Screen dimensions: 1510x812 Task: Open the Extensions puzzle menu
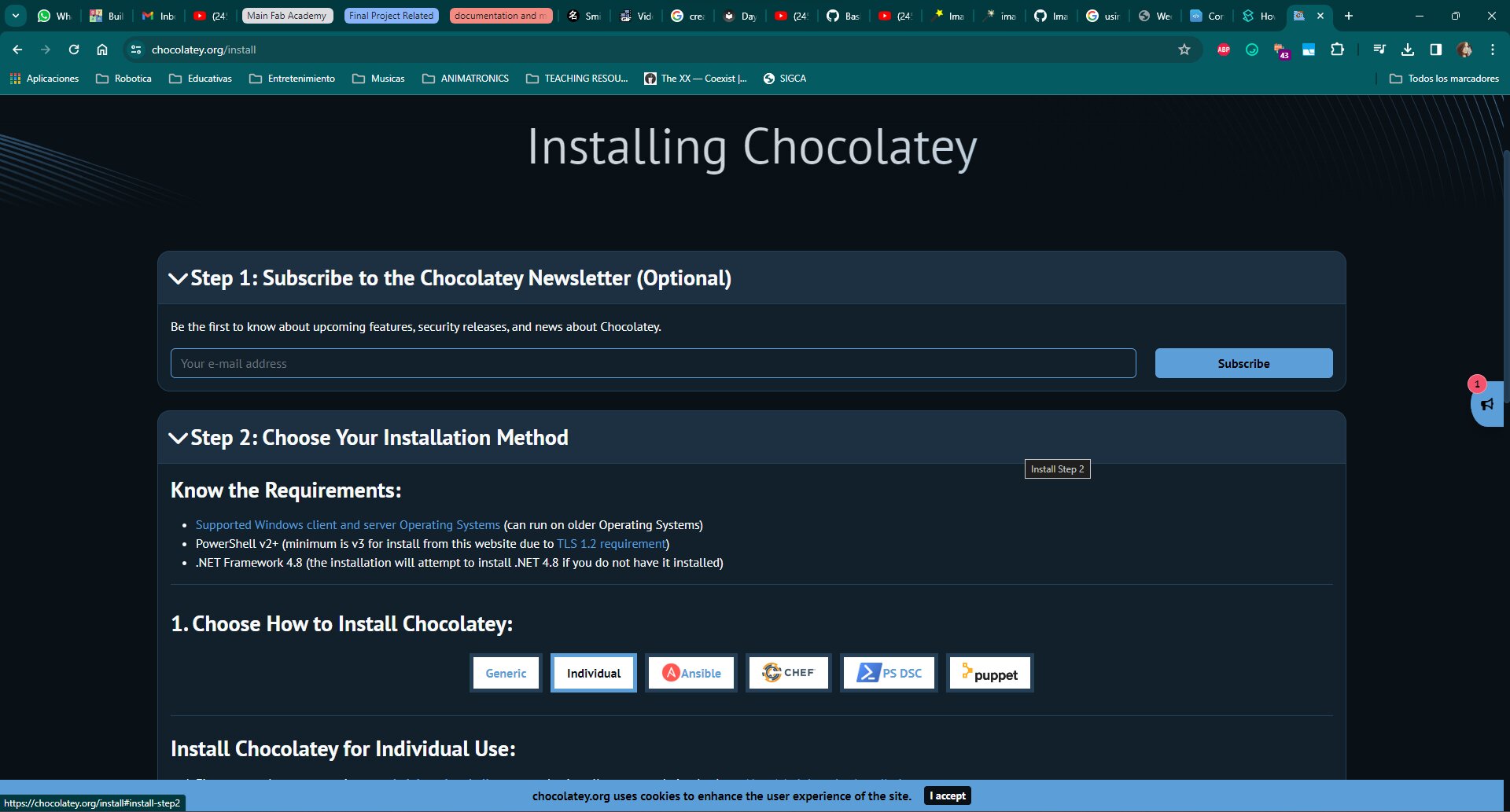(x=1337, y=50)
